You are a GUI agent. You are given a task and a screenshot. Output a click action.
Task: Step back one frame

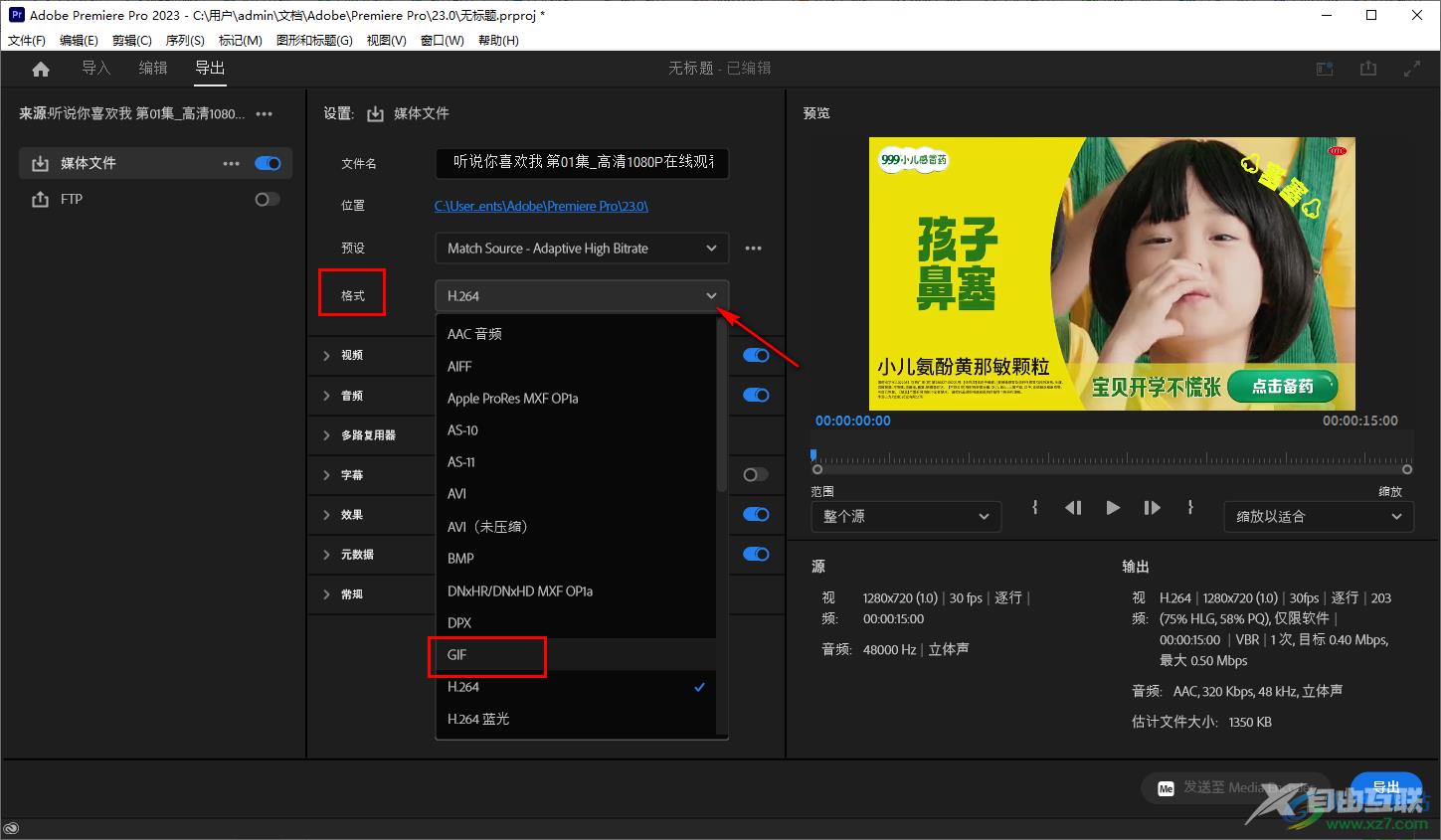(x=1073, y=507)
